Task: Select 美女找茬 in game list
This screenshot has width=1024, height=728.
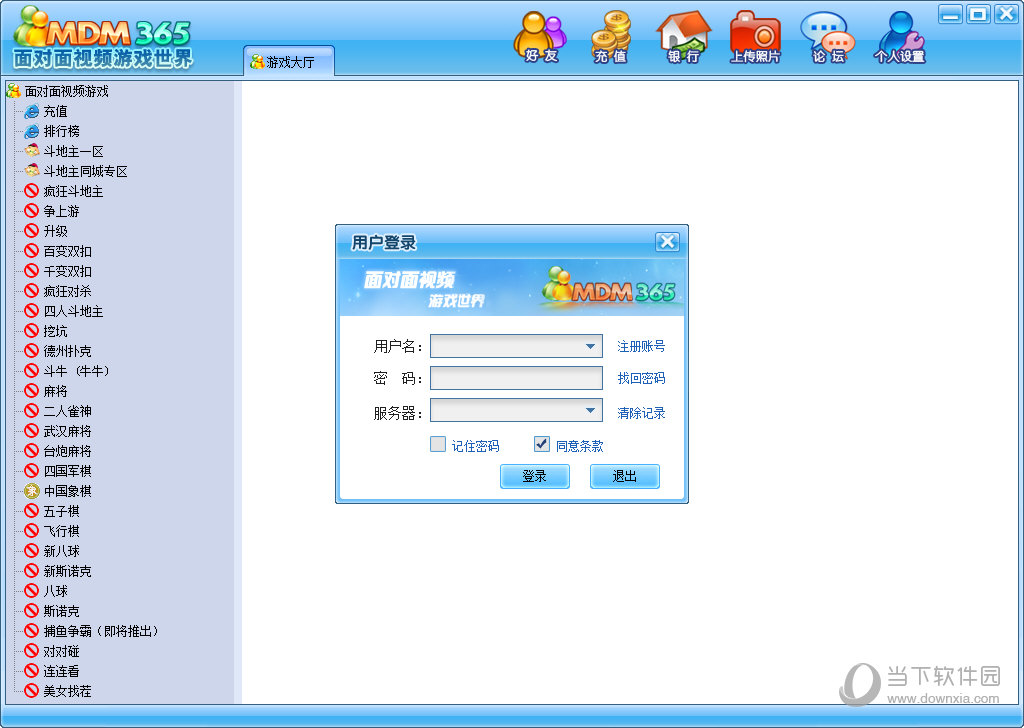Action: pos(67,691)
